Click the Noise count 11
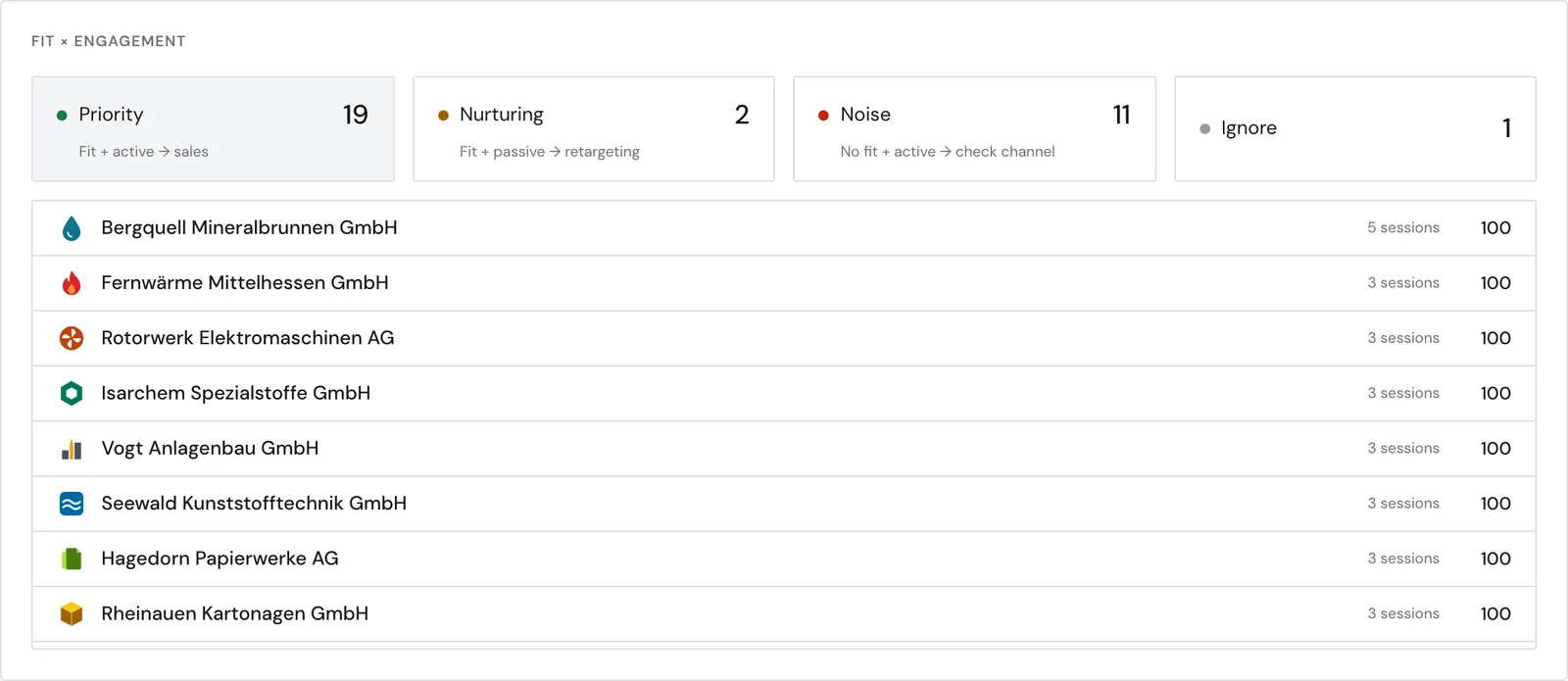This screenshot has width=1568, height=681. (x=1122, y=115)
